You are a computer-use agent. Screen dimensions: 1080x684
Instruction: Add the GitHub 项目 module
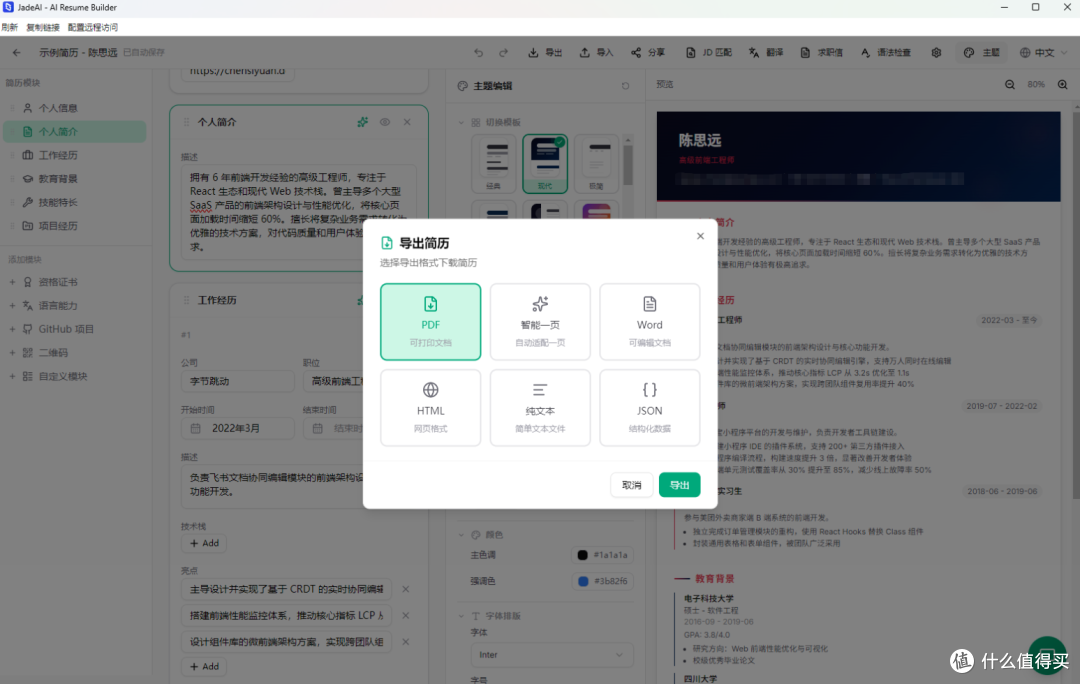74,329
